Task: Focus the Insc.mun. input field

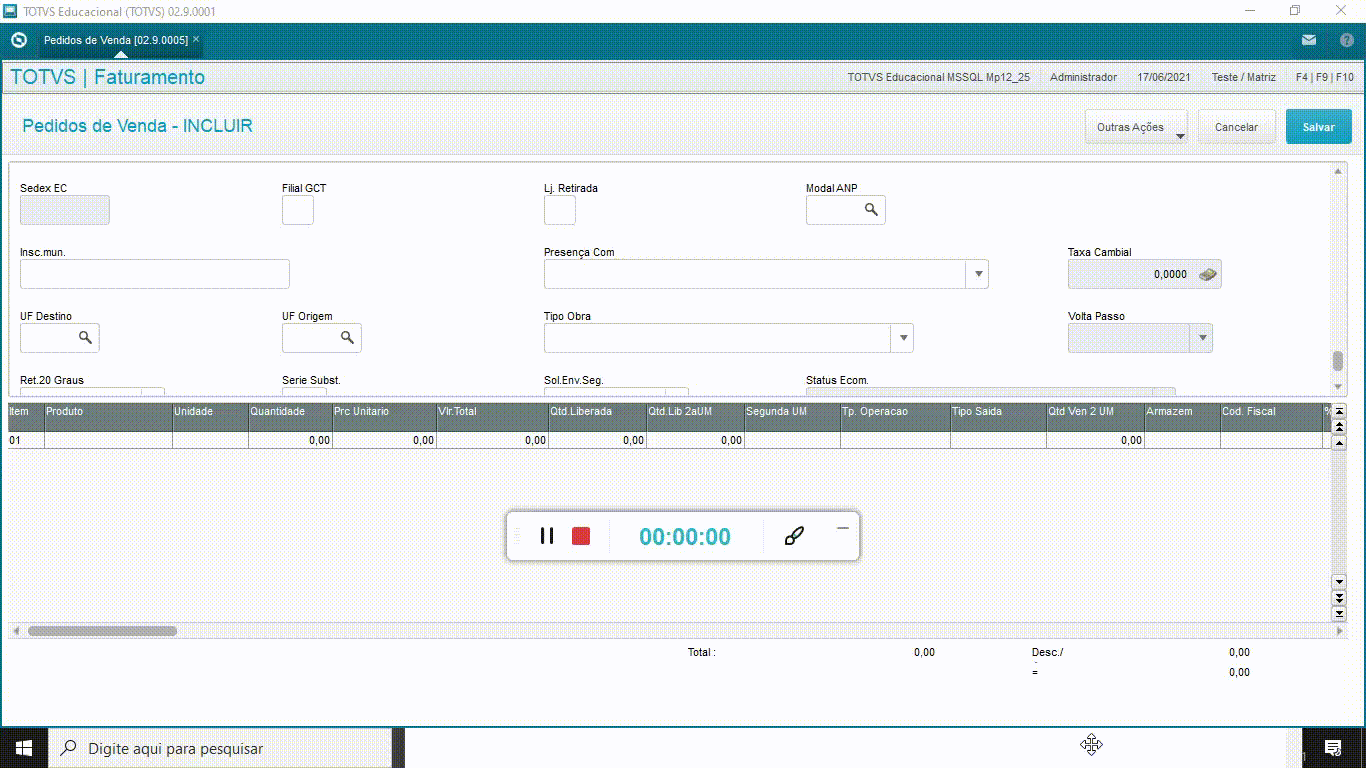Action: [155, 274]
